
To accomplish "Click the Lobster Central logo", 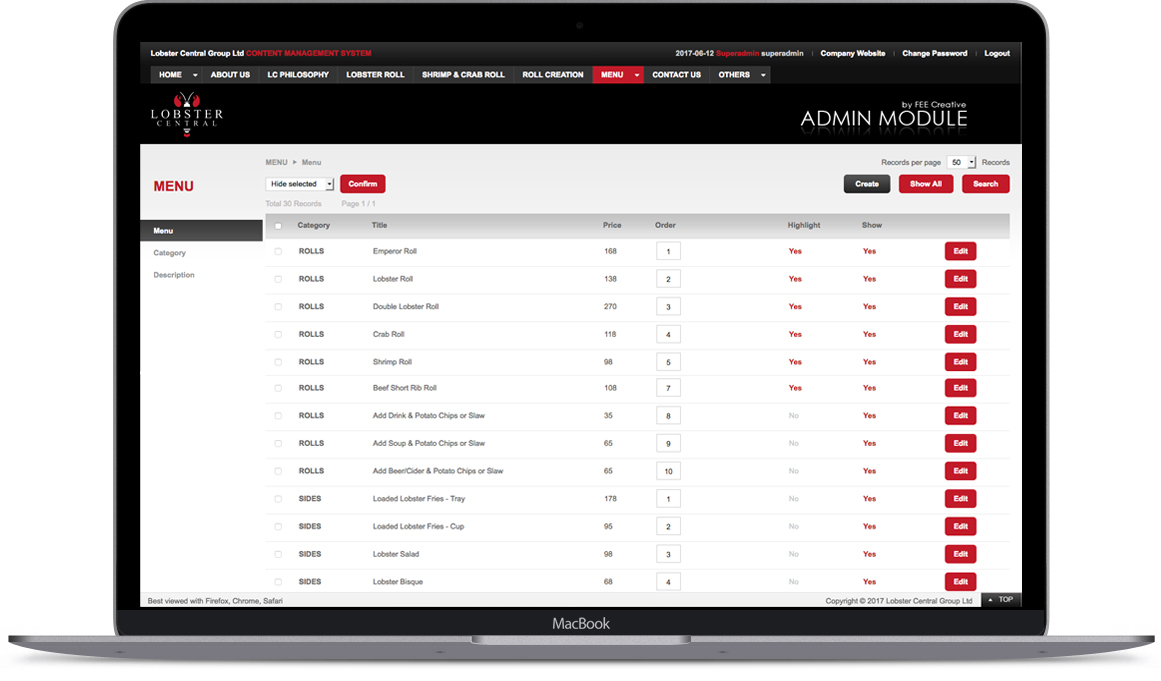I will (186, 113).
